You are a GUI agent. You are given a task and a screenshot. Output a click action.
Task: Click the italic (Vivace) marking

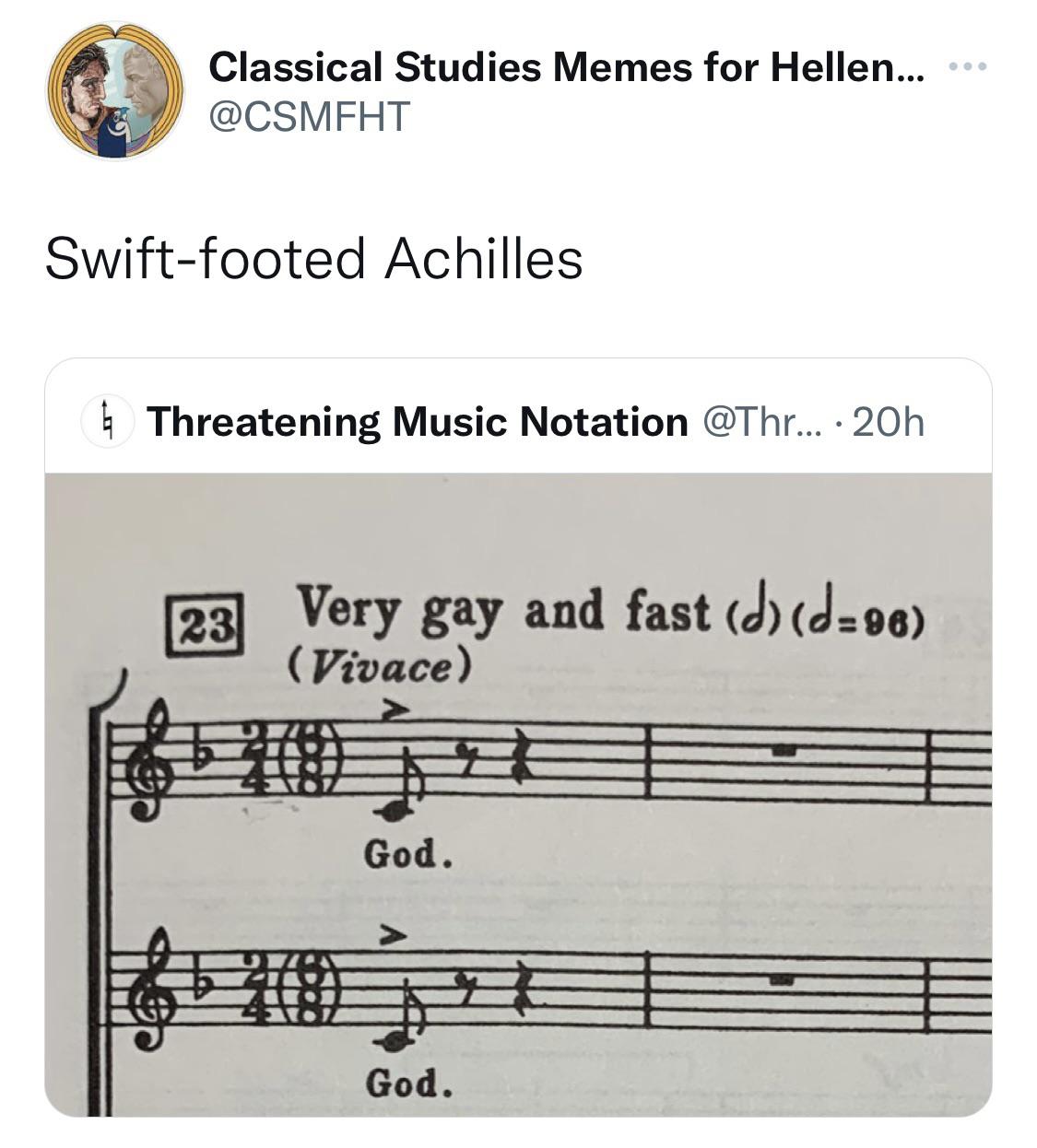(x=381, y=665)
